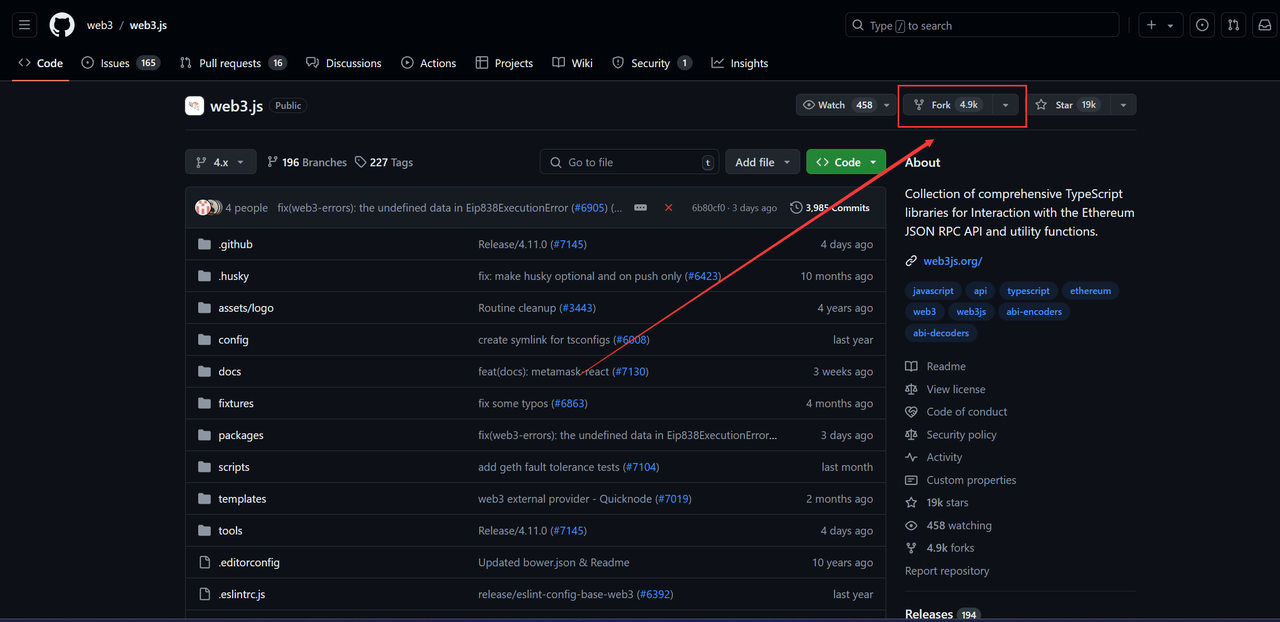Click the web3 owner breadcrumb link

(x=100, y=25)
